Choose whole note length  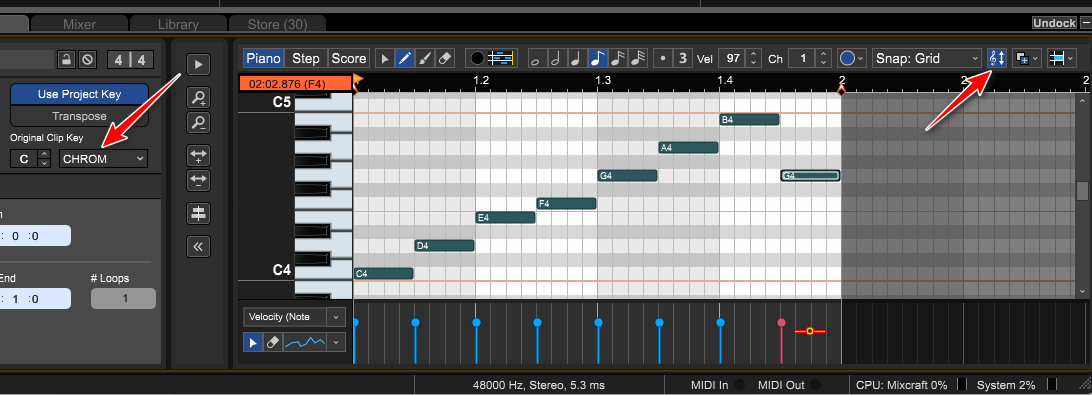[x=536, y=59]
